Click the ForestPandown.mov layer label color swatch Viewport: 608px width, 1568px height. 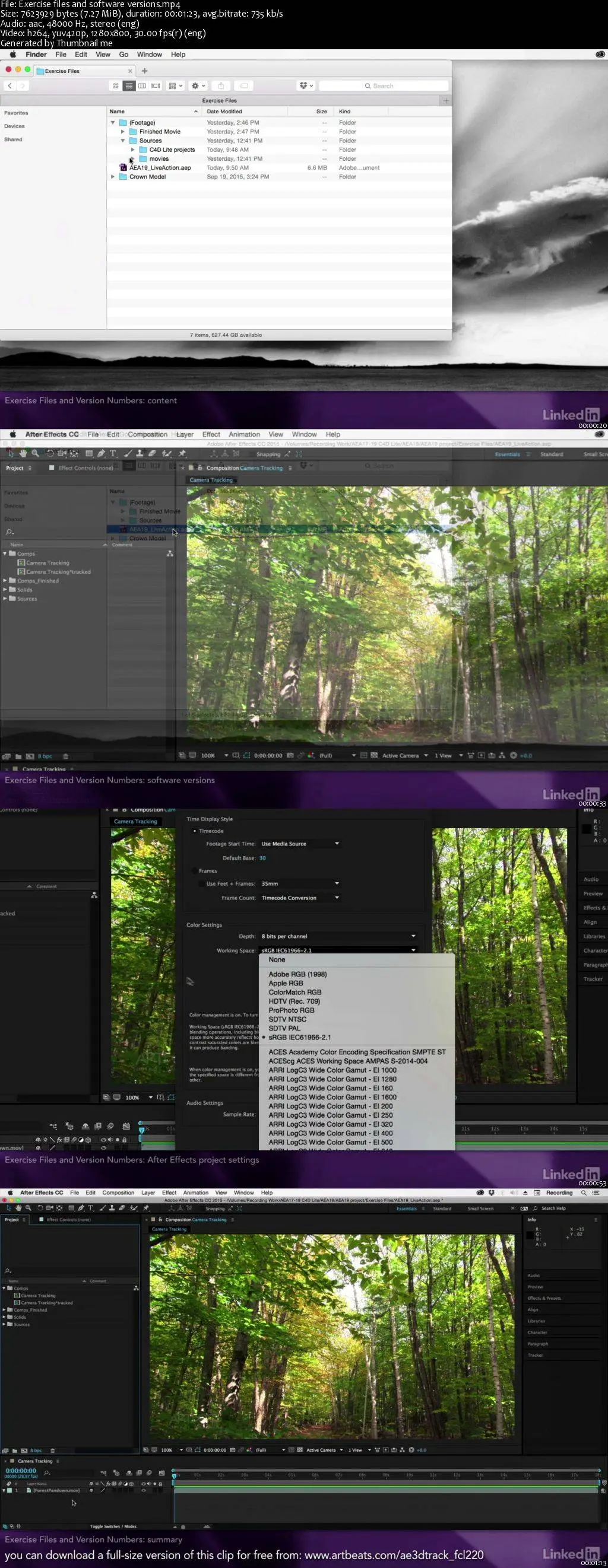9,1491
